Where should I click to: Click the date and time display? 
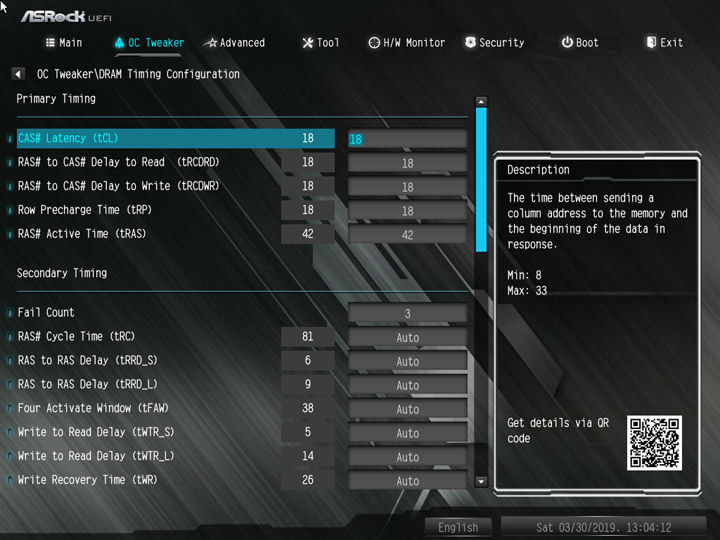603,527
